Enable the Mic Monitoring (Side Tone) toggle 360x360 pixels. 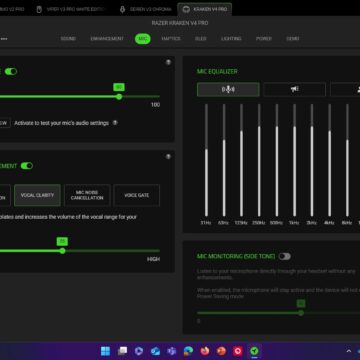285,256
